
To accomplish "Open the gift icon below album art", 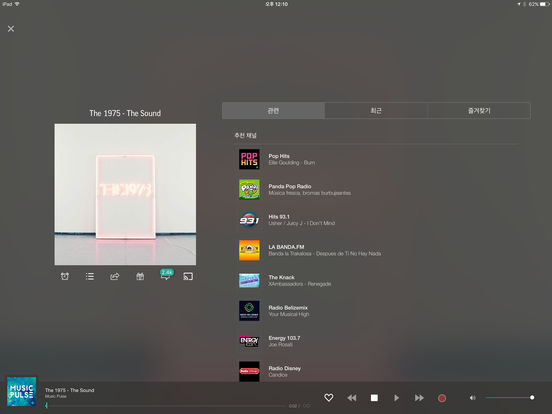I will (x=140, y=276).
